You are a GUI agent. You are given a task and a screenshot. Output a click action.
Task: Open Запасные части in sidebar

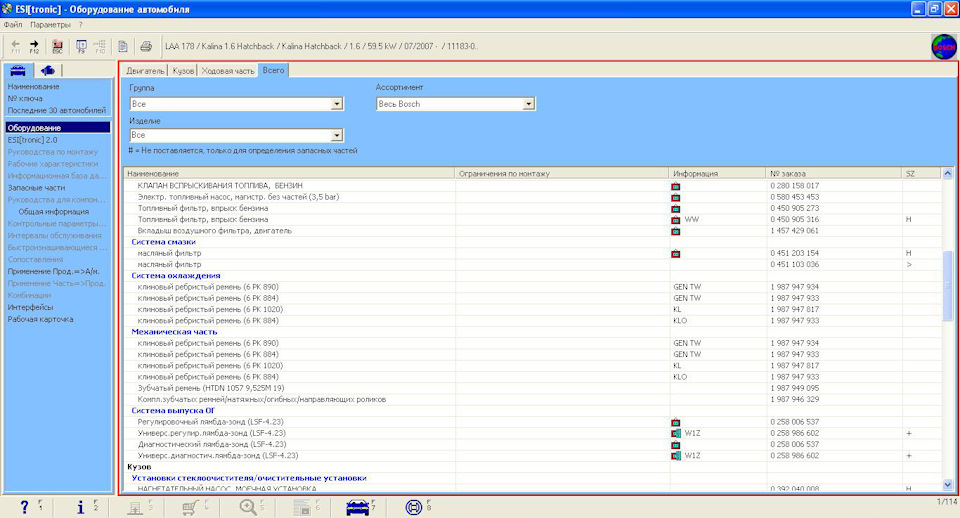click(x=36, y=187)
